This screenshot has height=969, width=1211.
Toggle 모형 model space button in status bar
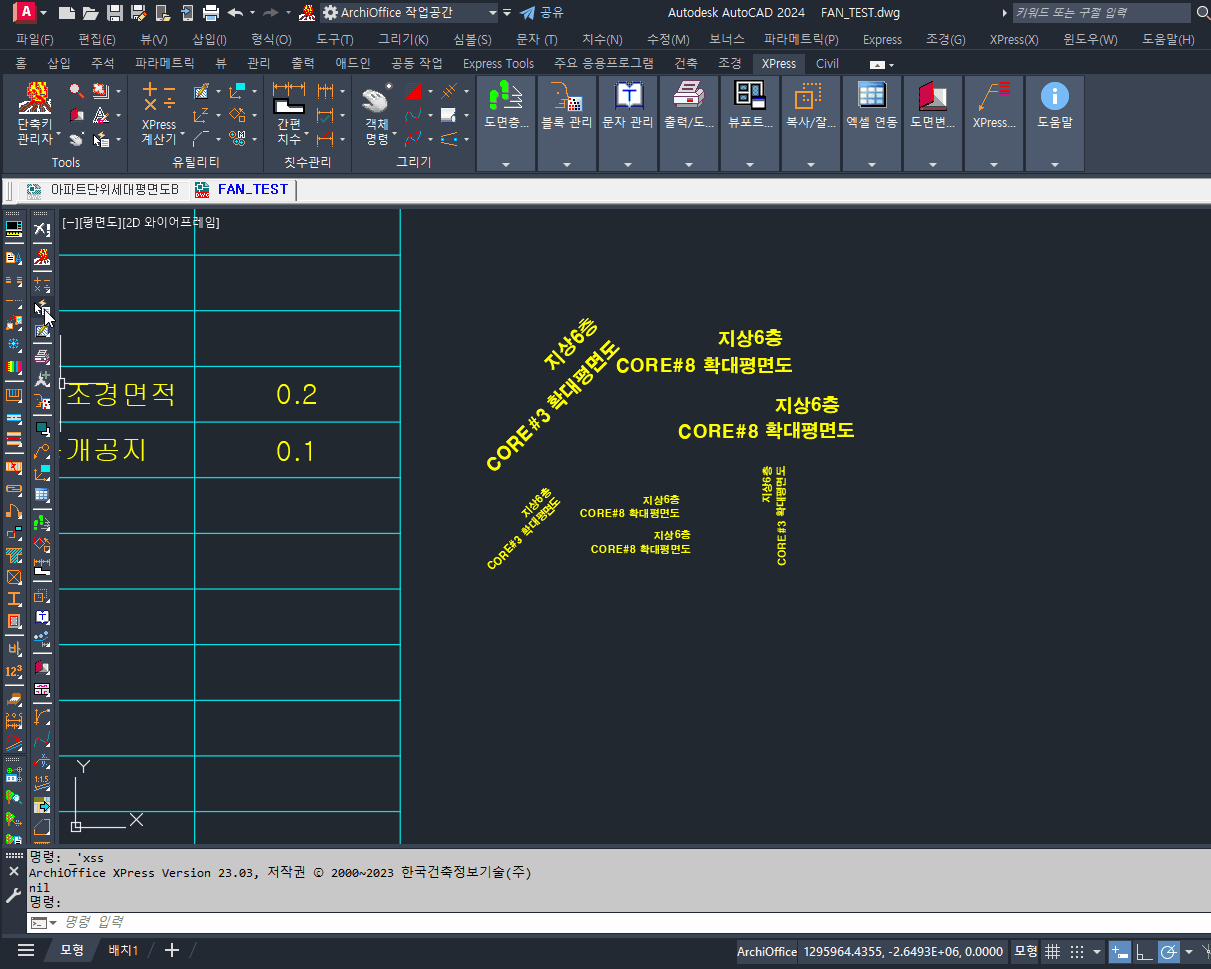pyautogui.click(x=1026, y=951)
